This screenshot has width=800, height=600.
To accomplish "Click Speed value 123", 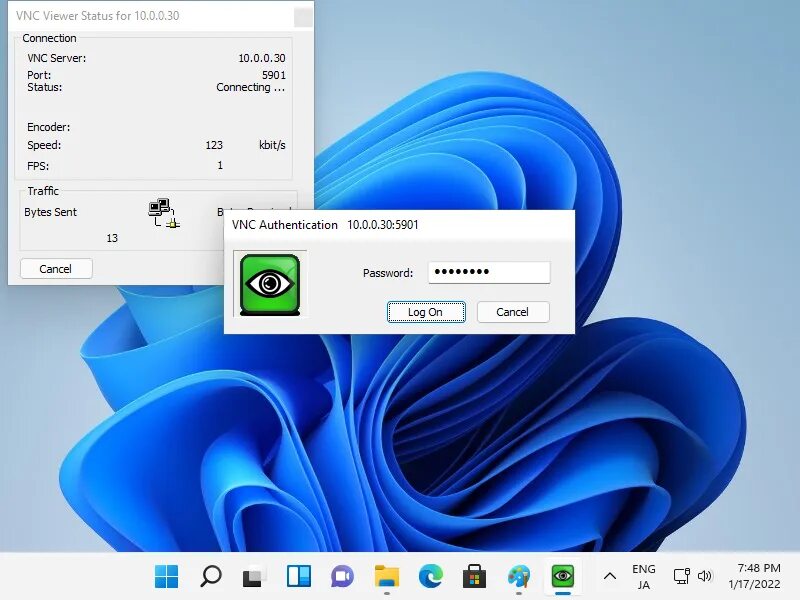I will click(x=214, y=145).
